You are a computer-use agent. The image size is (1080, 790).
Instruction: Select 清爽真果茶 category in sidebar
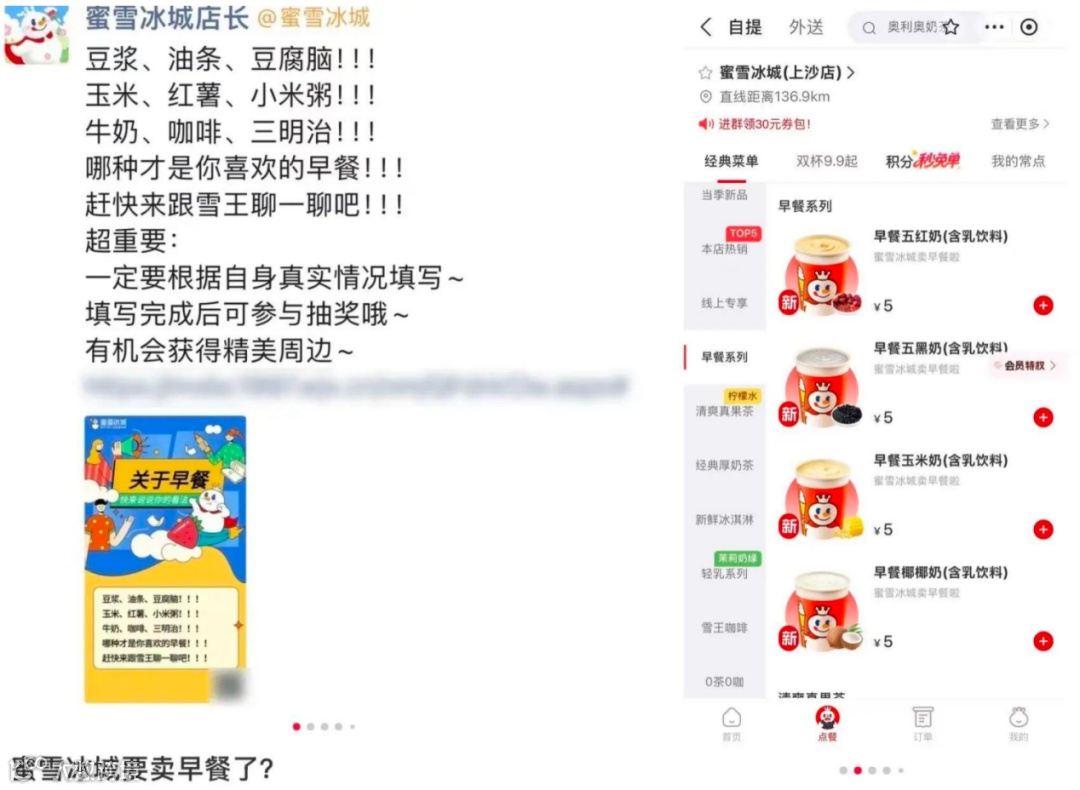pyautogui.click(x=725, y=410)
